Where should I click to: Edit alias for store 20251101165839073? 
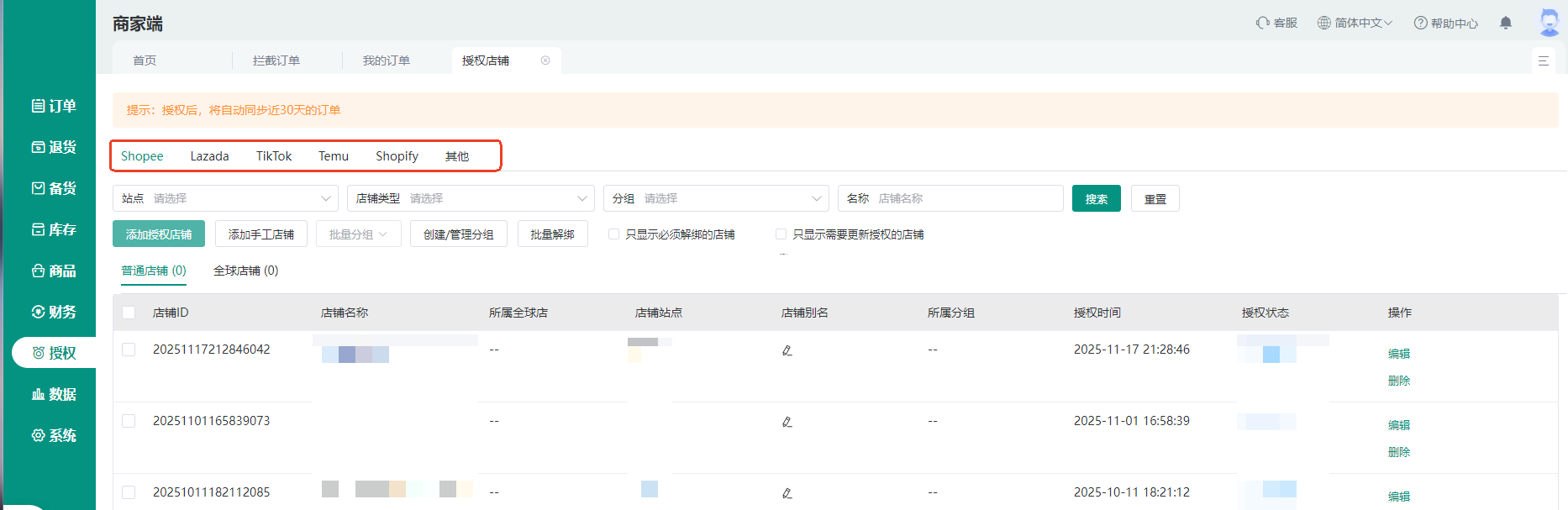(x=787, y=422)
